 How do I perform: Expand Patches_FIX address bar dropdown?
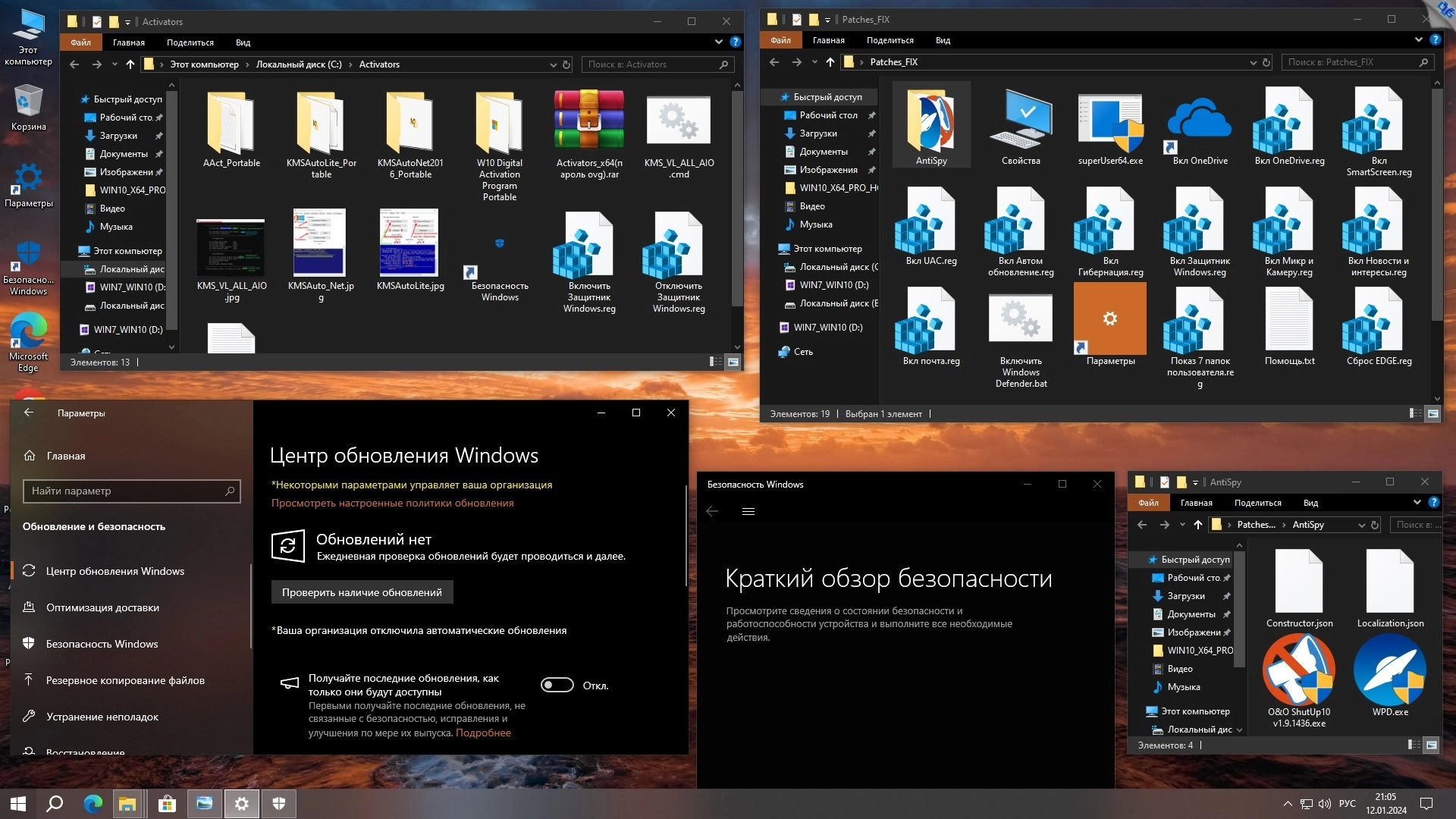click(1253, 63)
